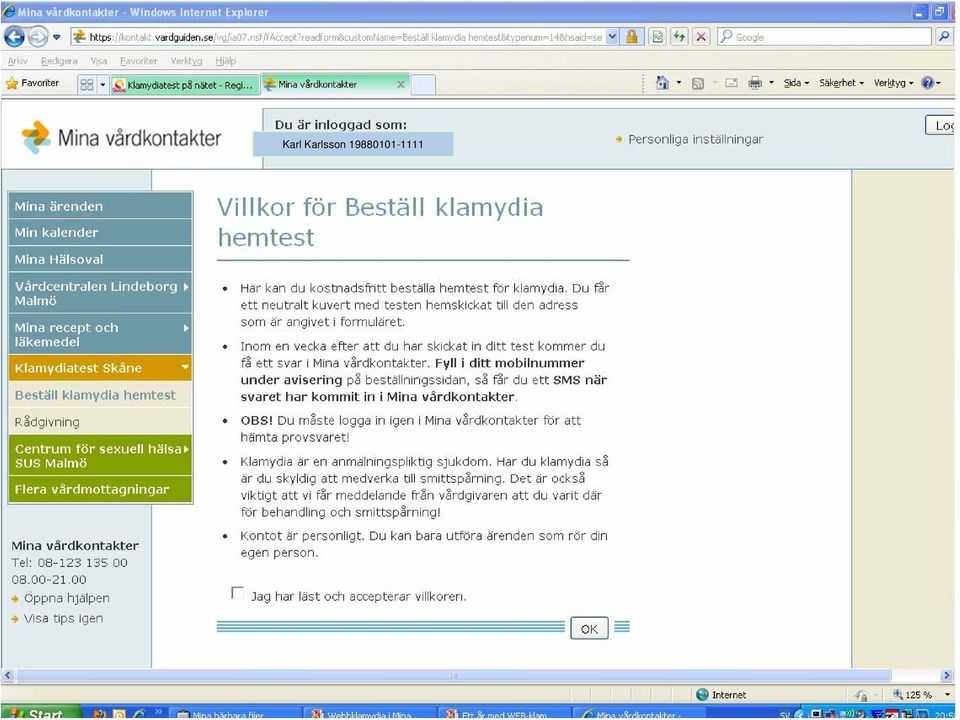Click the horizontal scrollbar right arrow
Image resolution: width=960 pixels, height=720 pixels.
(947, 676)
